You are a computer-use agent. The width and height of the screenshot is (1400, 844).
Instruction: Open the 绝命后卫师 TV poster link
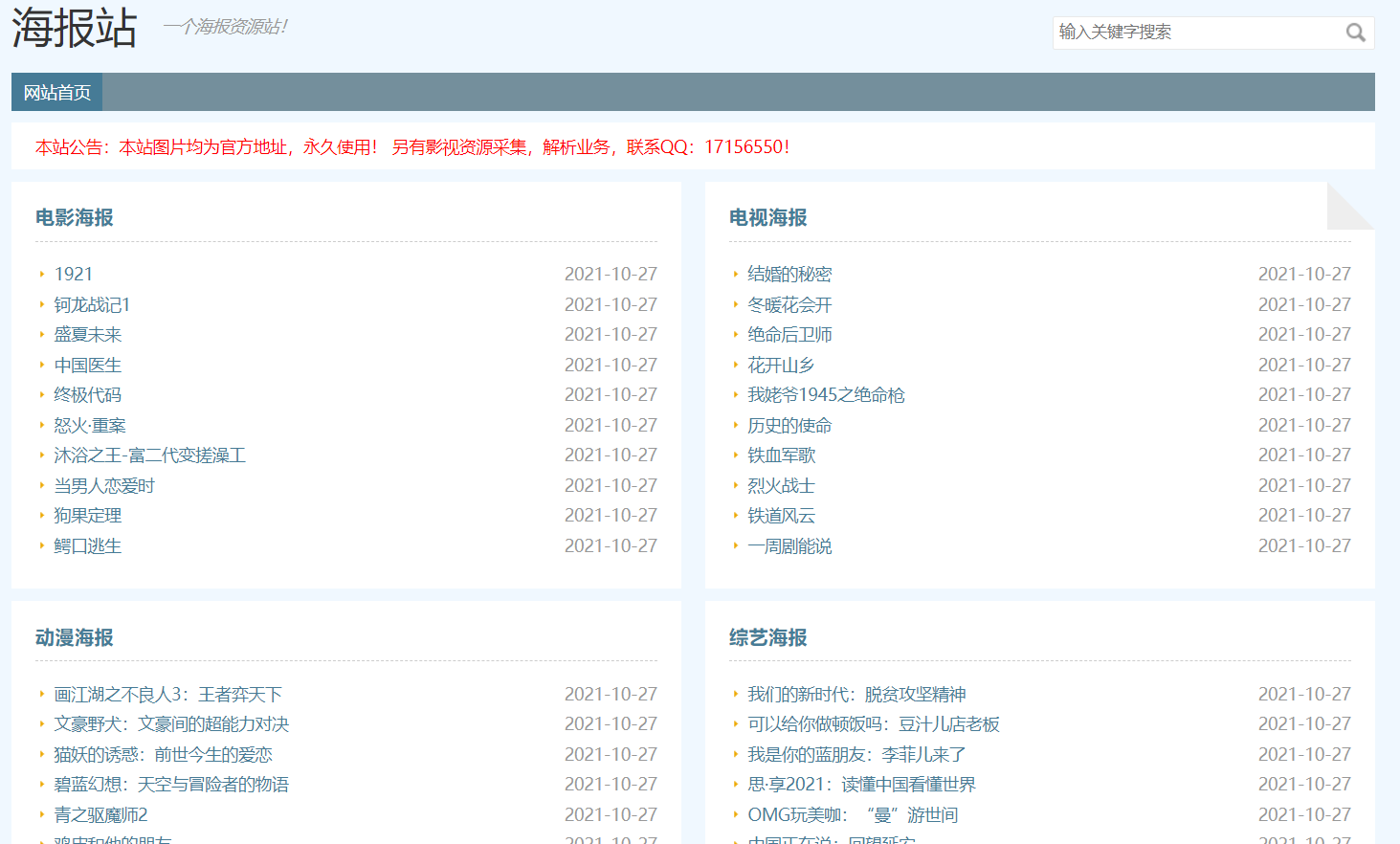tap(789, 334)
